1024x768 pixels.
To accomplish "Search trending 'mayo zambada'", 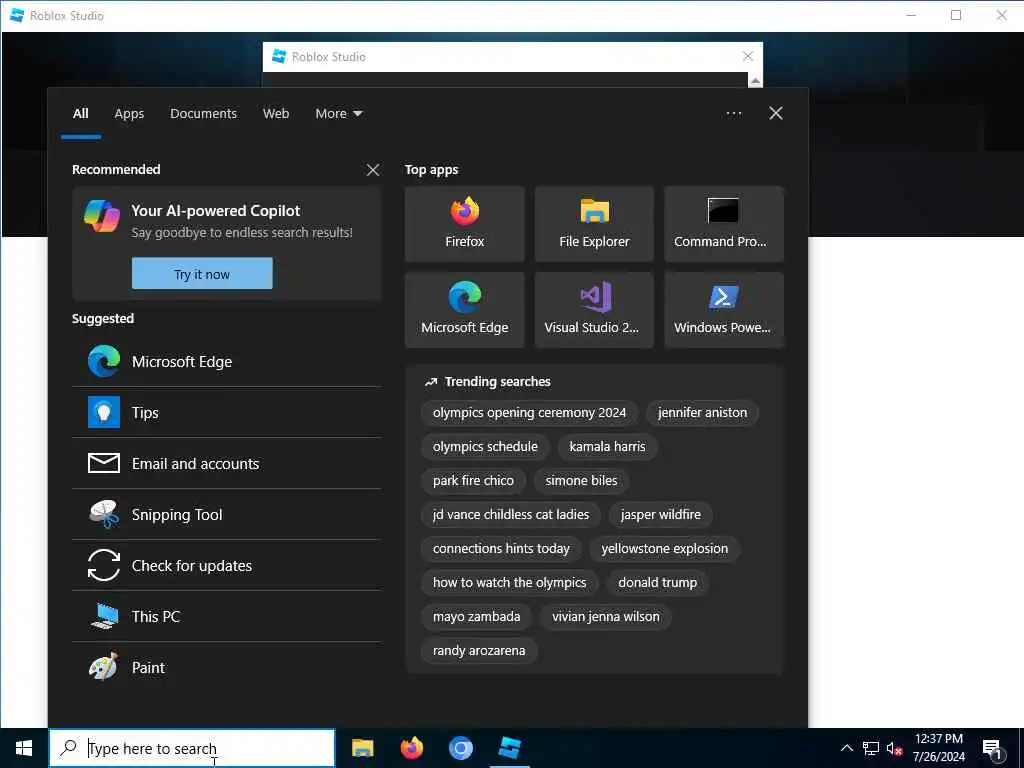I will point(476,616).
